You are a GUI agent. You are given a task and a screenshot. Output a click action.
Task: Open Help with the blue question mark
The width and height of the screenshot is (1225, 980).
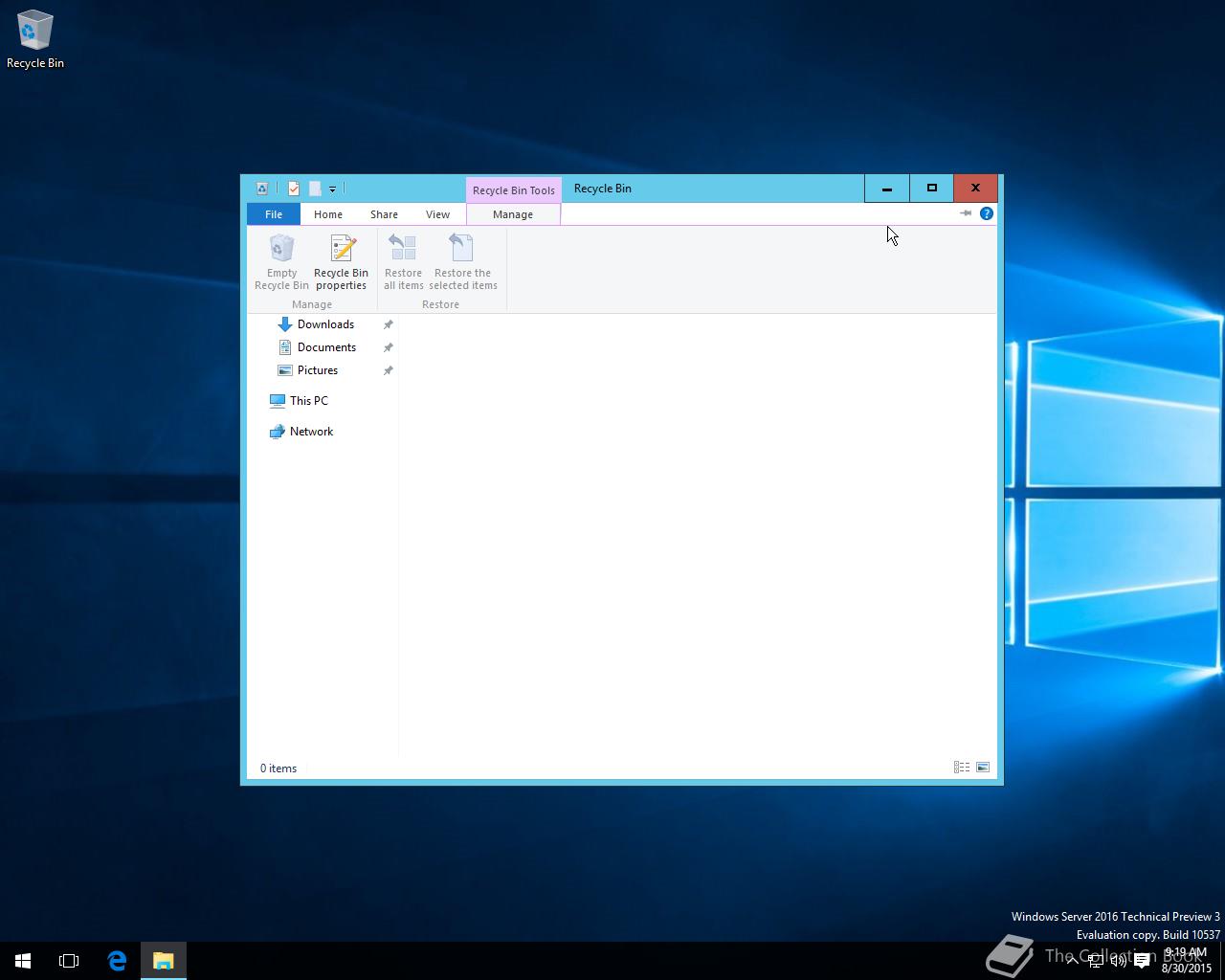point(987,213)
